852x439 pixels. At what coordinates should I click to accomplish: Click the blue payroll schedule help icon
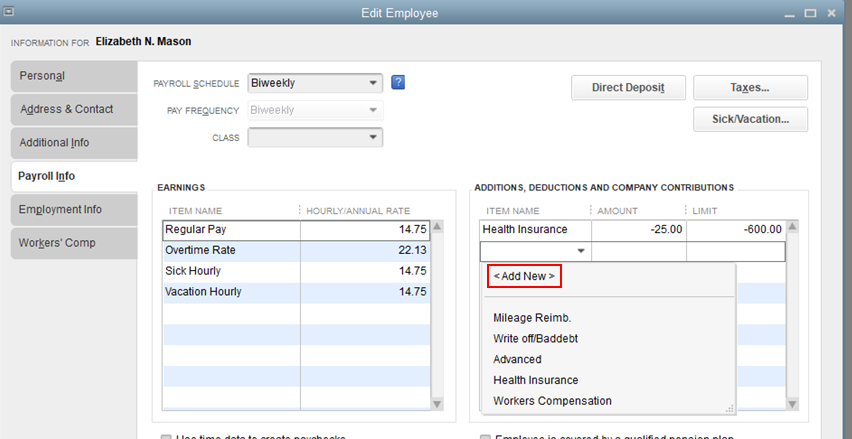[398, 83]
